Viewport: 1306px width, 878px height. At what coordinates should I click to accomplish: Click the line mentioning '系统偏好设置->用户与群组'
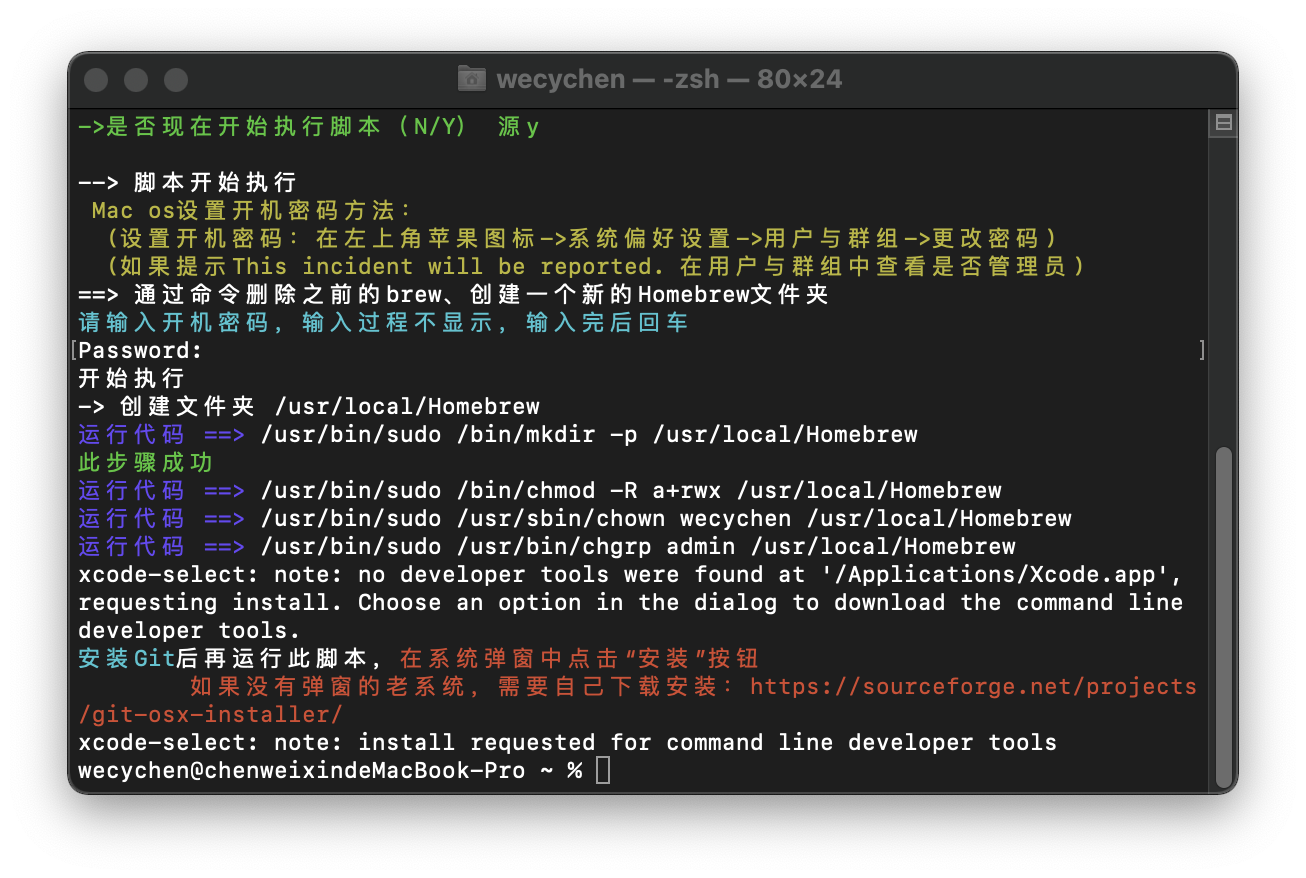pyautogui.click(x=581, y=239)
